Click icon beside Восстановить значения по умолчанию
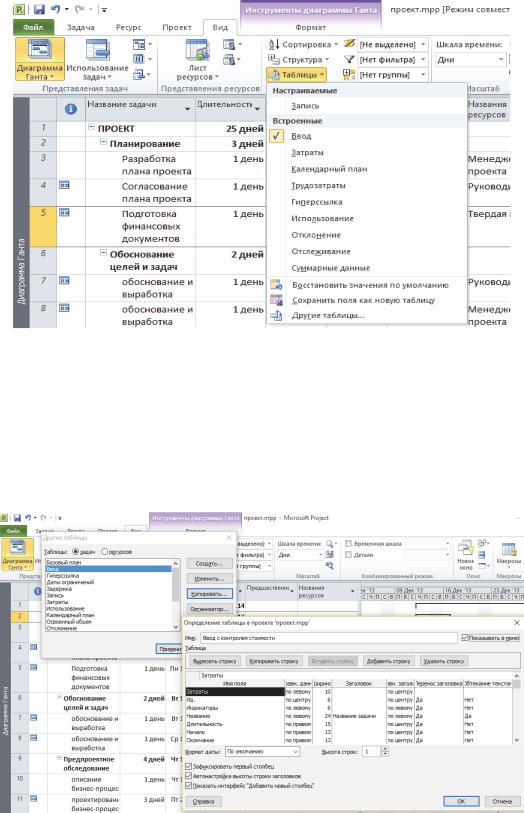This screenshot has height=813, width=524. pyautogui.click(x=276, y=285)
